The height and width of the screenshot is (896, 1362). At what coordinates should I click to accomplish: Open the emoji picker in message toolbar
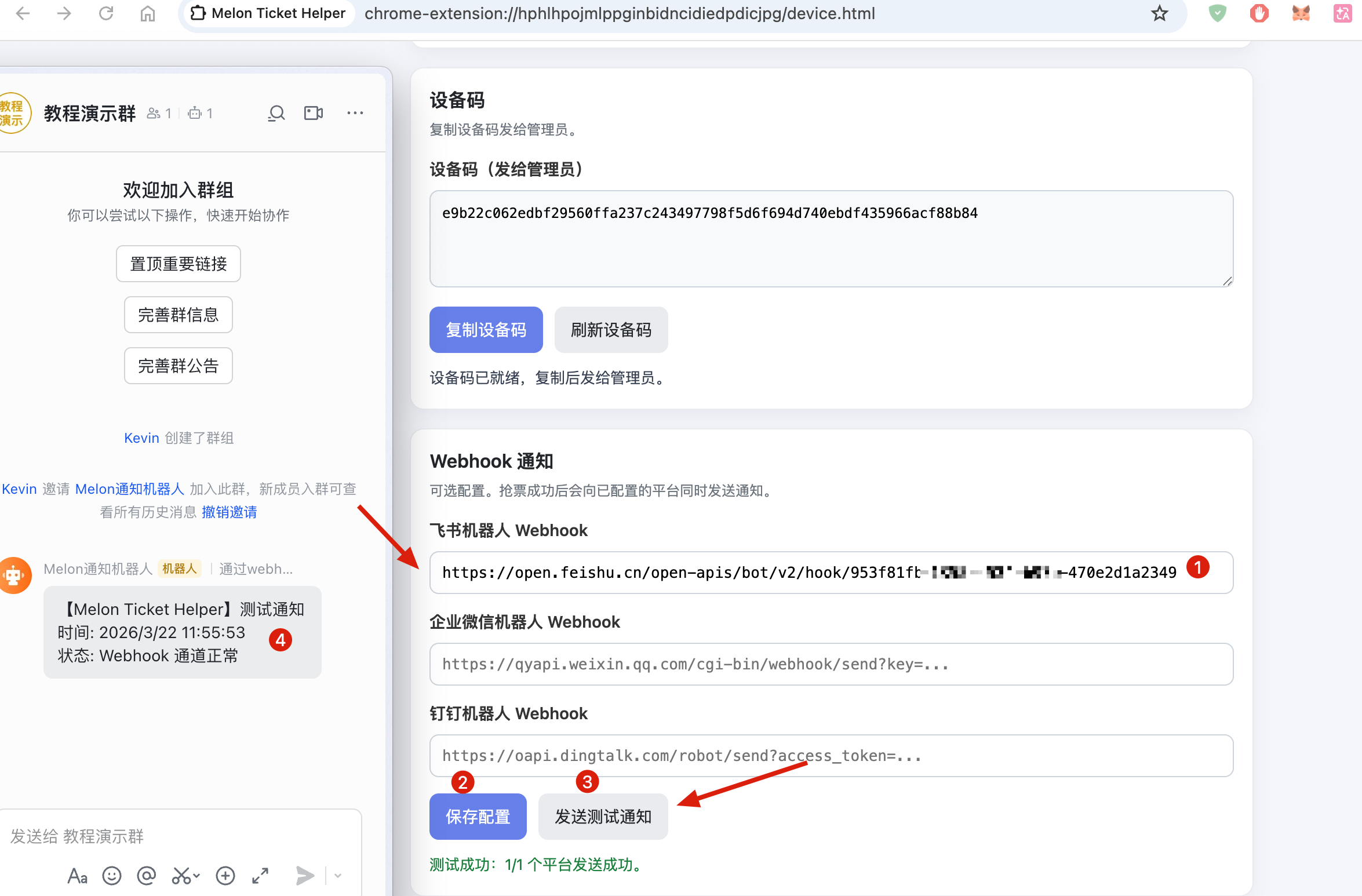pos(112,876)
